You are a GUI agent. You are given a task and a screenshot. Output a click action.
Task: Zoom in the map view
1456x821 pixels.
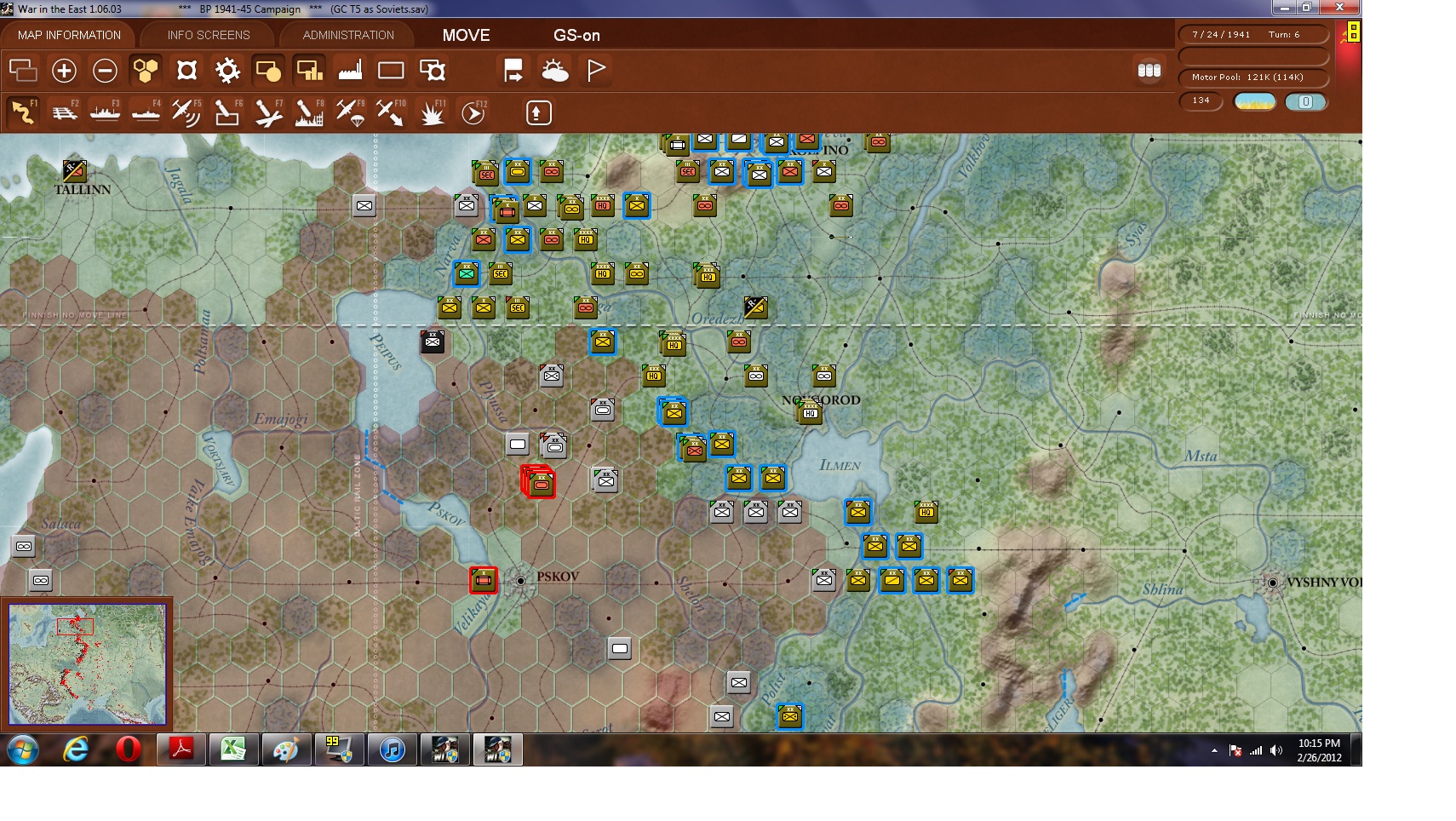tap(64, 71)
